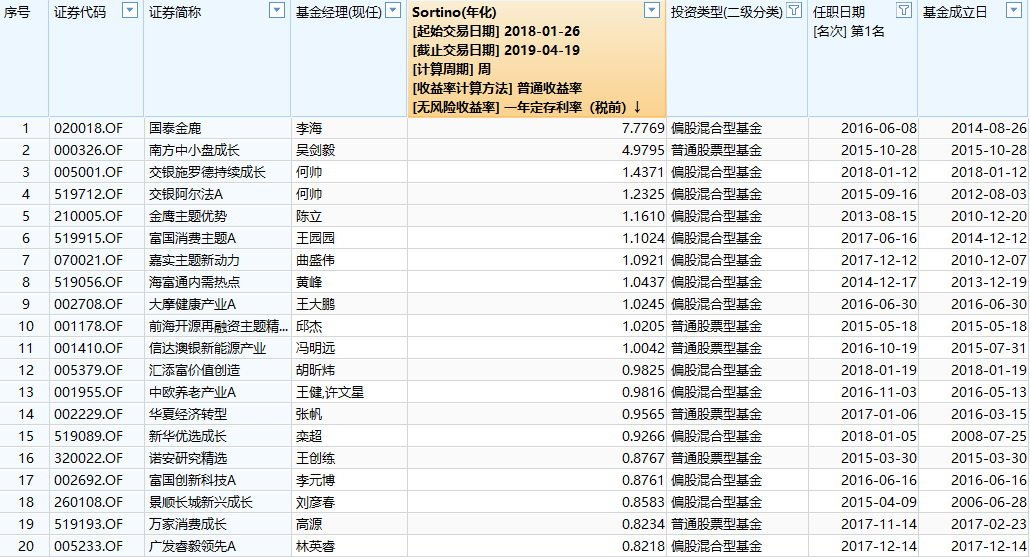Click the tenure date 2013-08-15
The height and width of the screenshot is (557, 1030).
coord(878,216)
